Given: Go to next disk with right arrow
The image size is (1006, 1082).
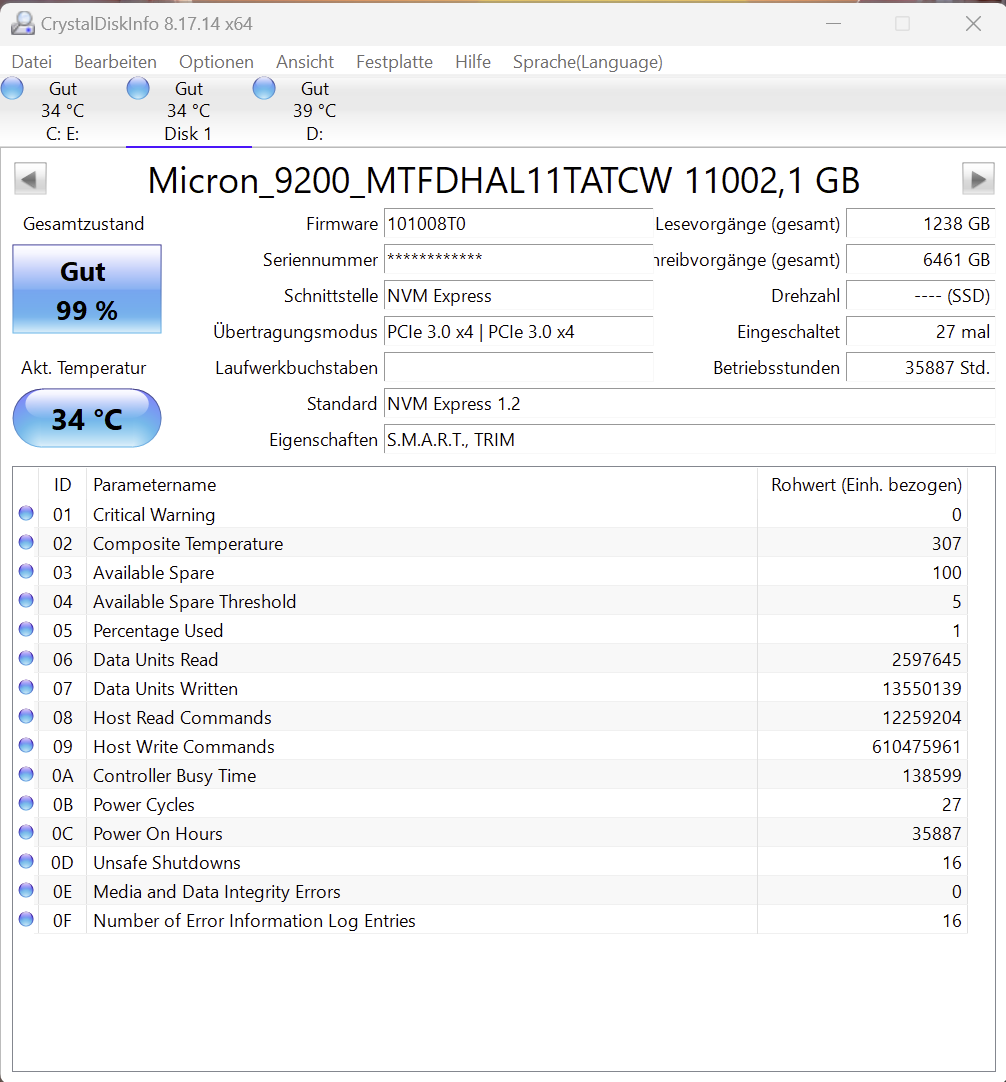Looking at the screenshot, I should pyautogui.click(x=978, y=179).
